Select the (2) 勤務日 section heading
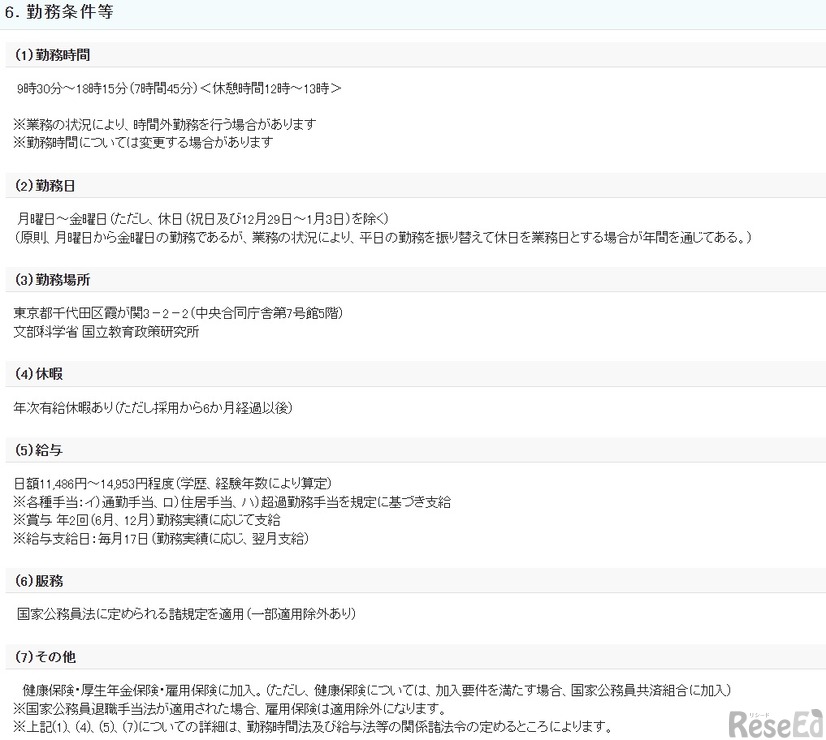 52,185
